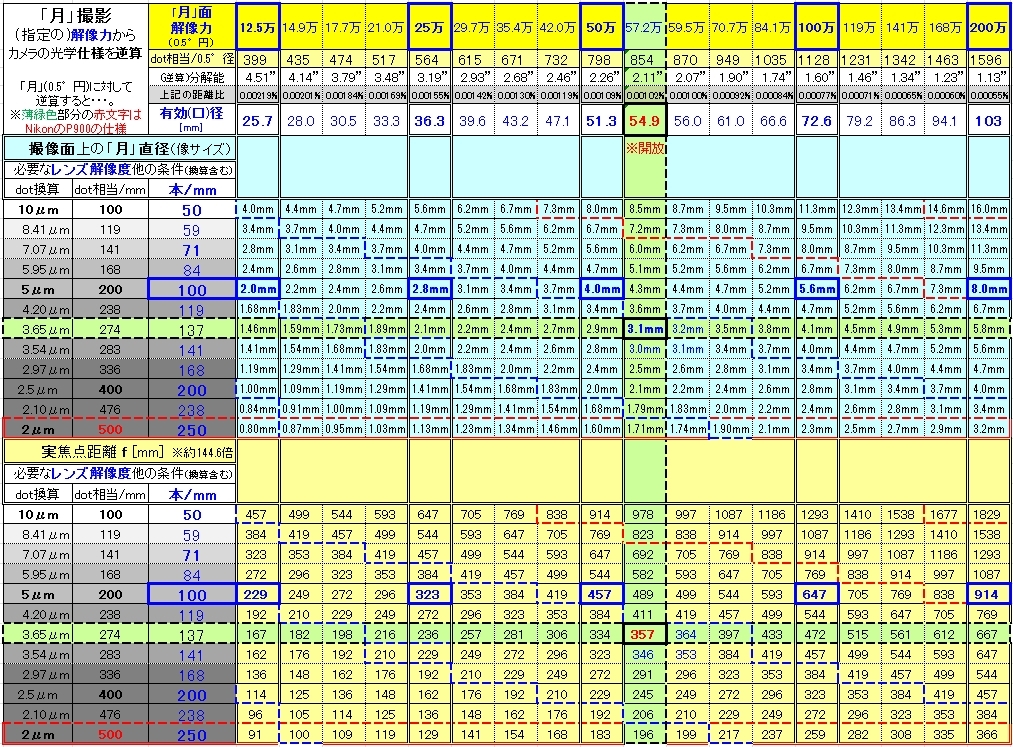Viewport: 1013px width, 747px height.
Task: Select the focal length value 1829
Action: click(988, 515)
